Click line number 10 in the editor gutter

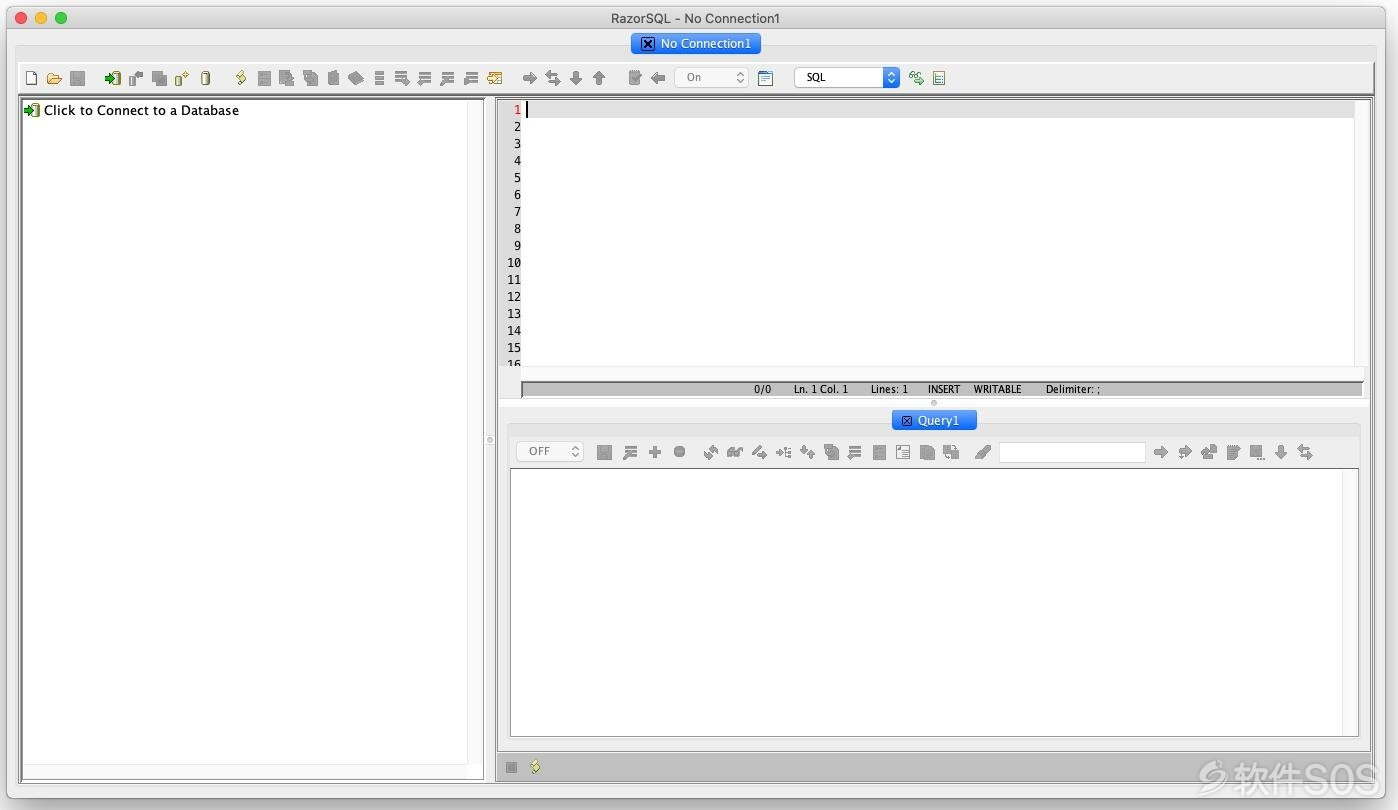514,263
